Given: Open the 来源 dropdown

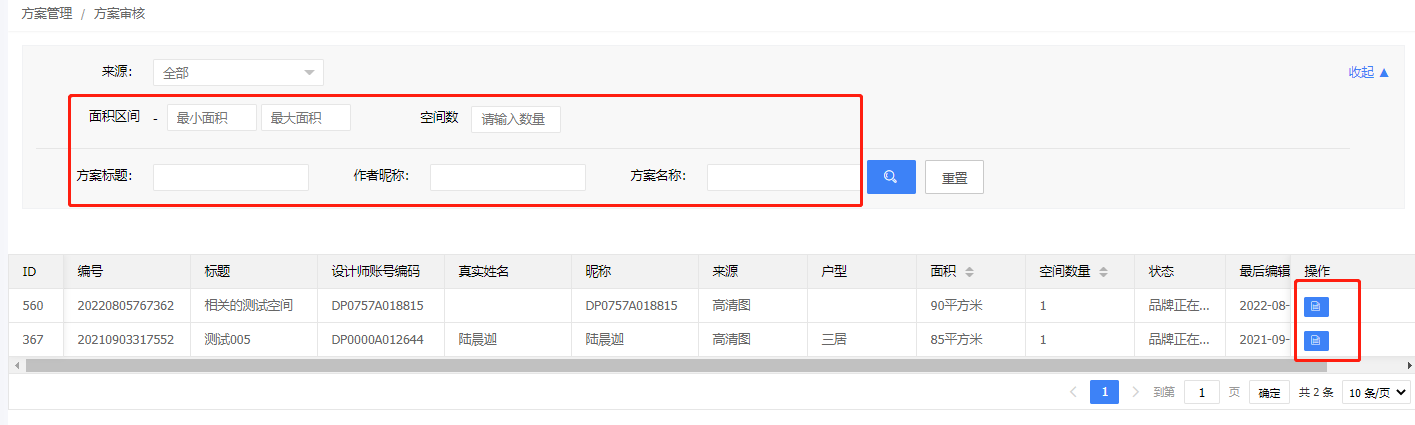Looking at the screenshot, I should [x=238, y=72].
